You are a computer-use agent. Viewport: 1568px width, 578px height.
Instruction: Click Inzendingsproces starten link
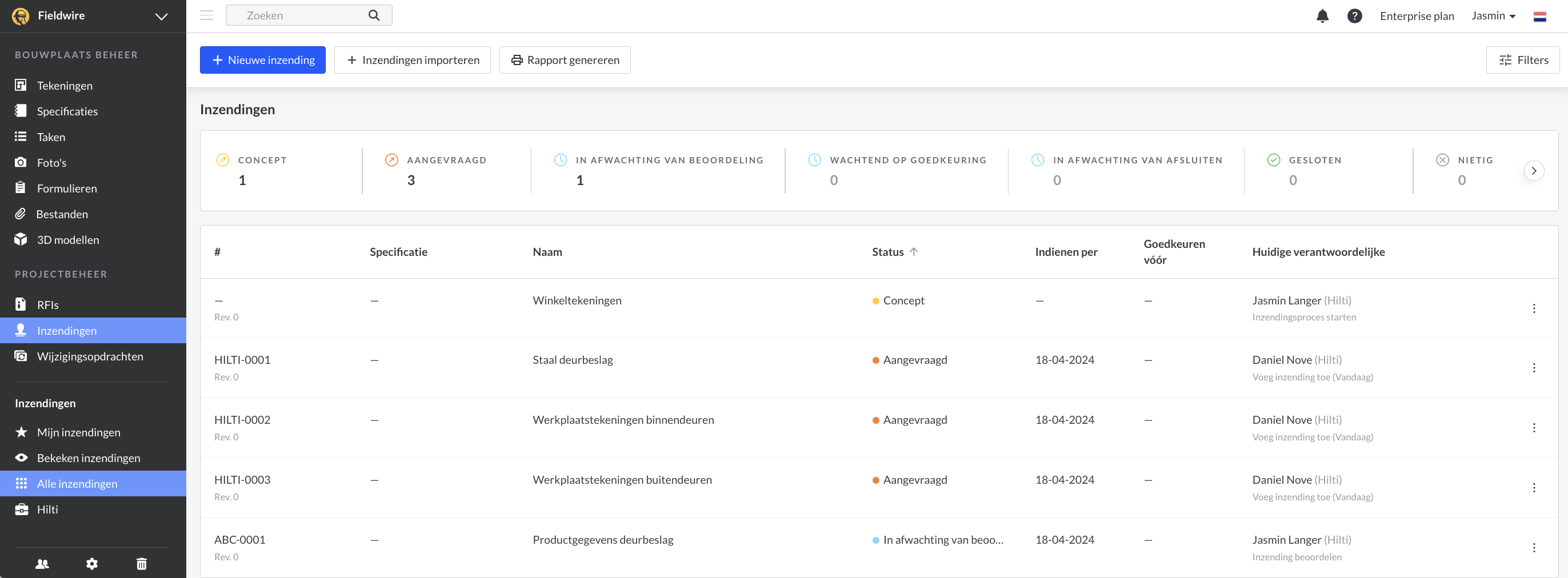1304,317
